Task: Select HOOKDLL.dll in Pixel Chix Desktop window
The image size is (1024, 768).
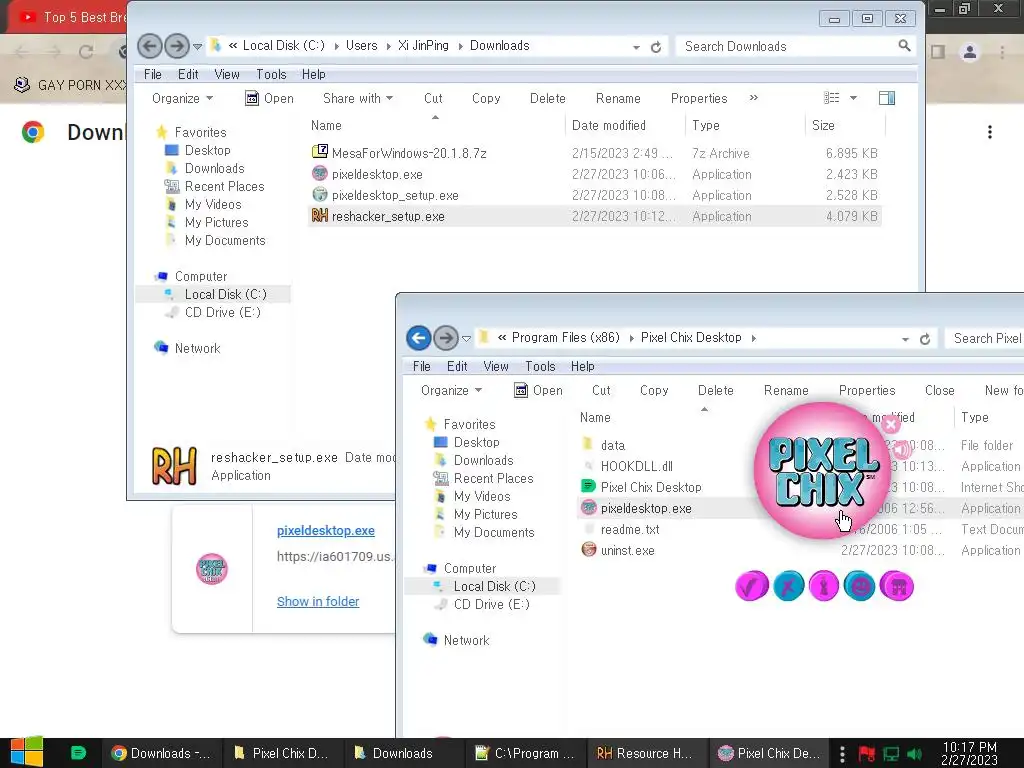Action: pos(636,466)
